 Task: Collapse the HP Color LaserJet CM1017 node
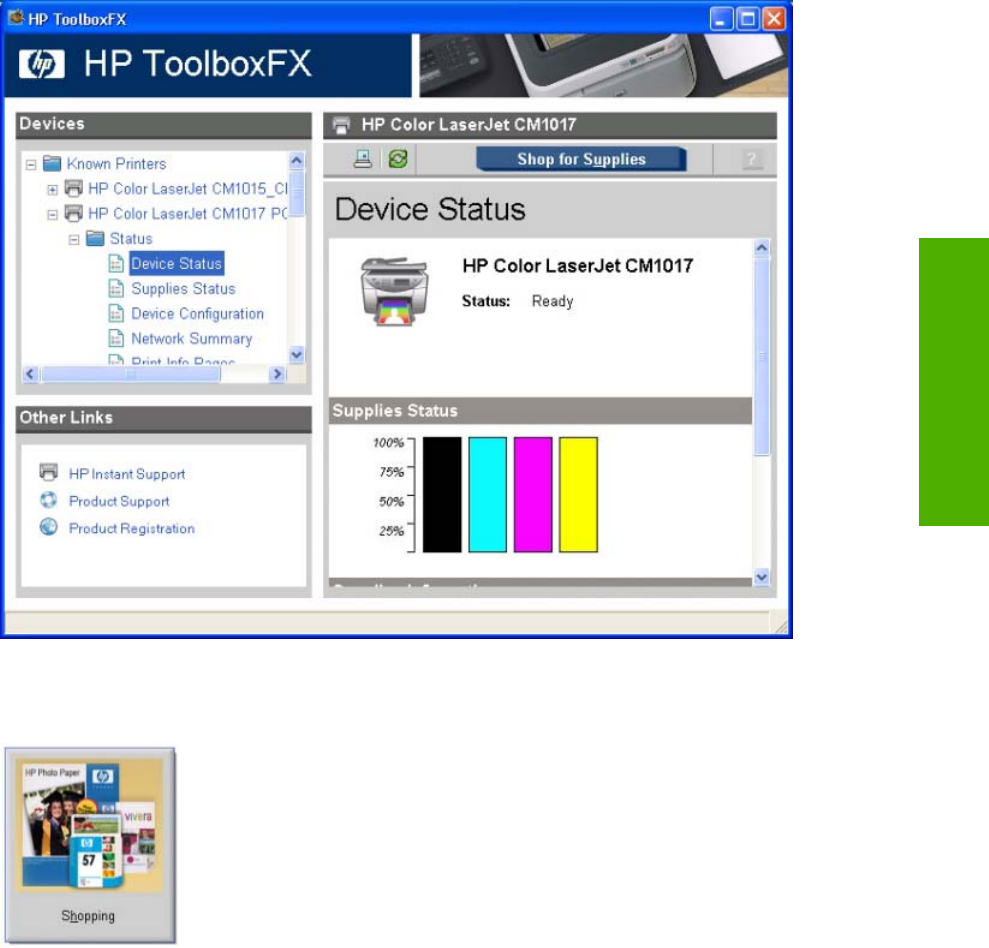tap(52, 214)
